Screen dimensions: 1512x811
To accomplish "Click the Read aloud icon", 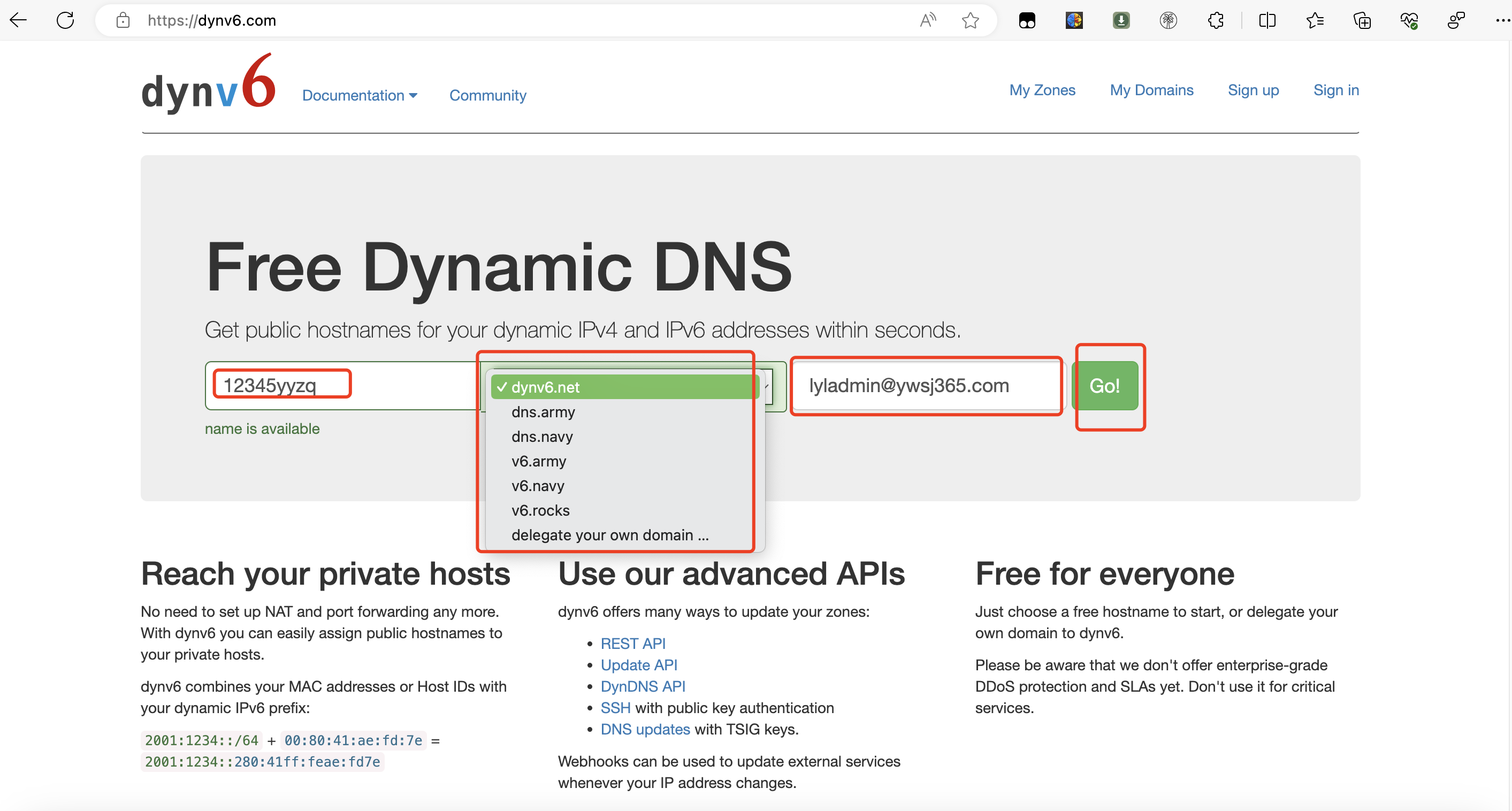I will [927, 20].
